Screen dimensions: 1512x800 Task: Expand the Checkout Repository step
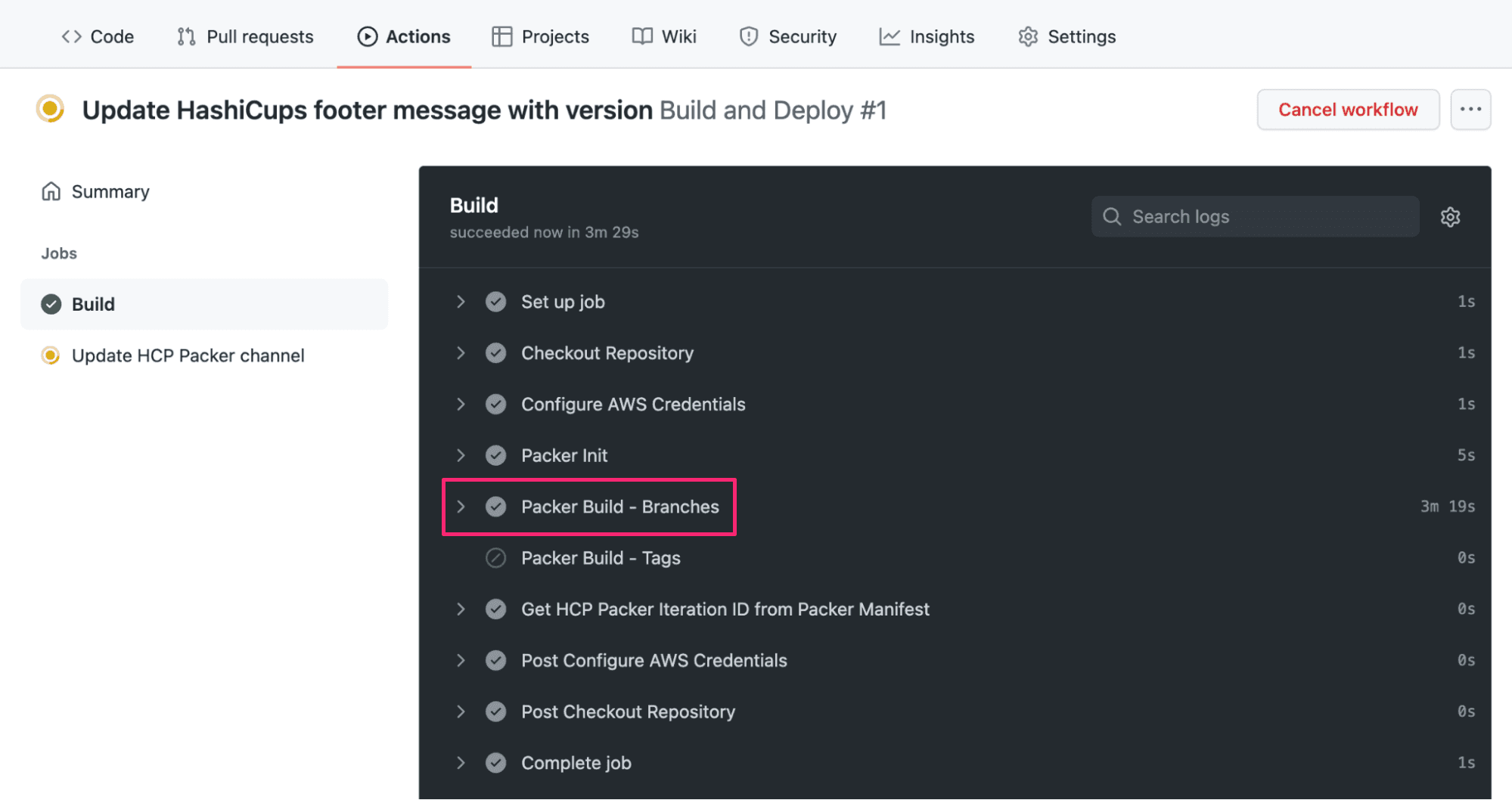click(461, 353)
